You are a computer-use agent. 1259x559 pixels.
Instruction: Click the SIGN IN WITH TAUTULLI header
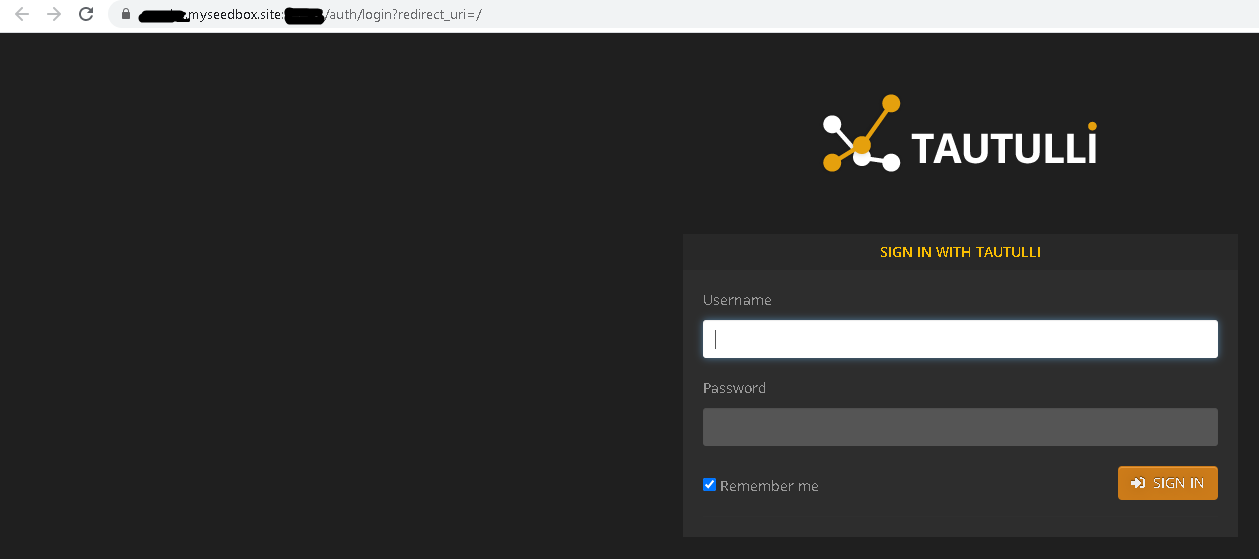tap(960, 252)
